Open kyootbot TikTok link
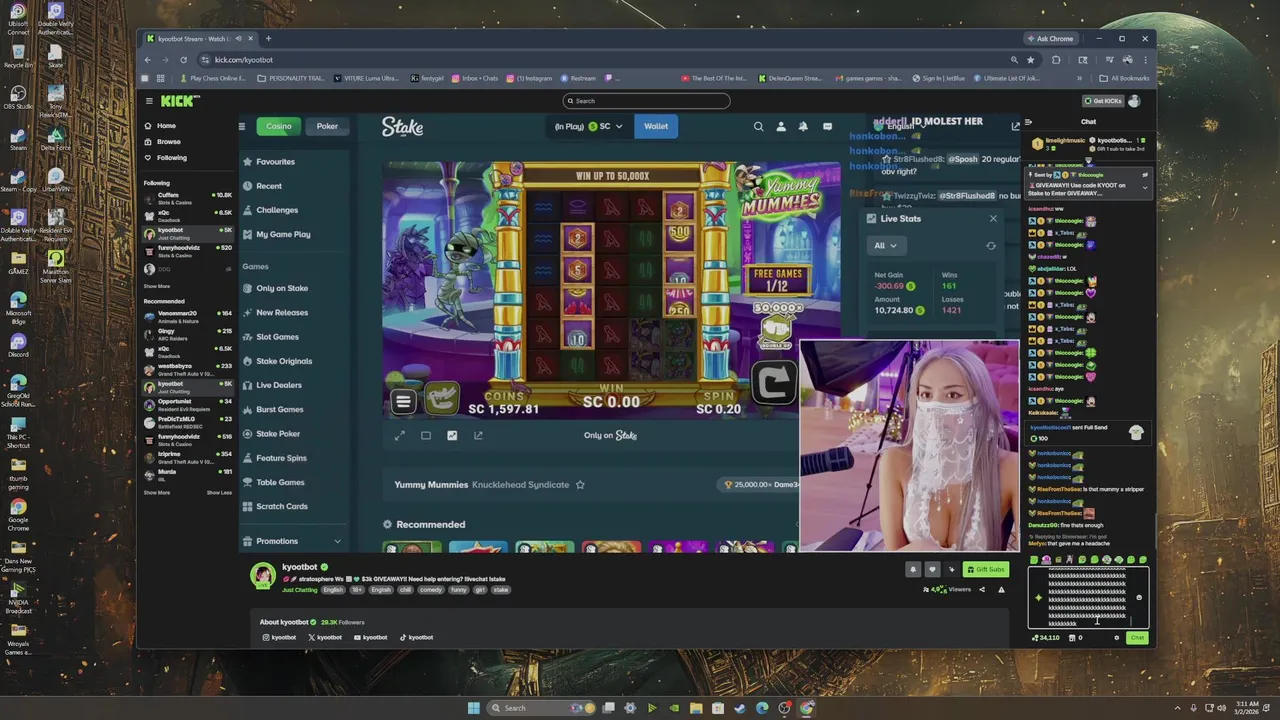This screenshot has height=720, width=1280. point(417,637)
